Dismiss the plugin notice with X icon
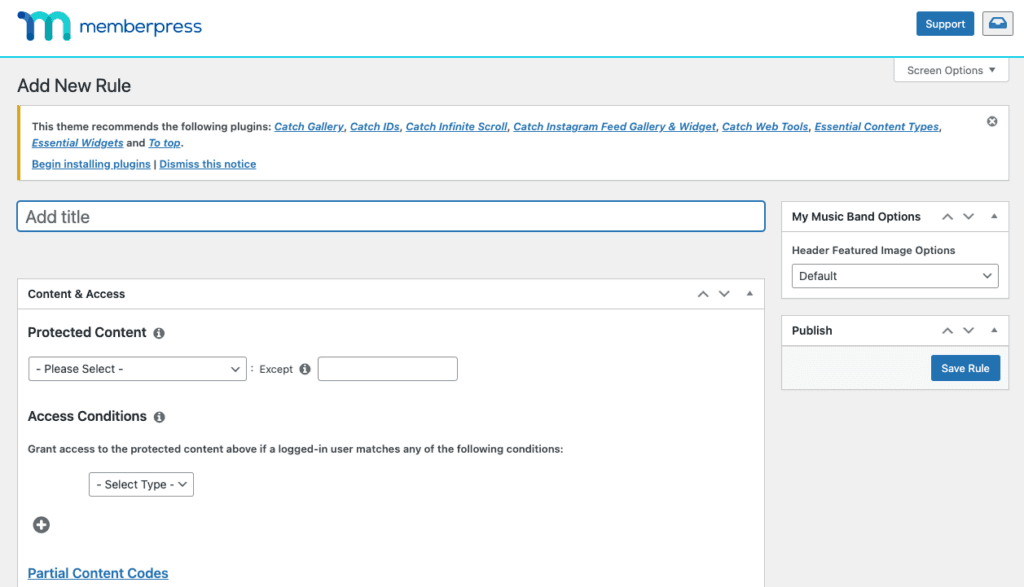Image resolution: width=1024 pixels, height=587 pixels. point(992,121)
